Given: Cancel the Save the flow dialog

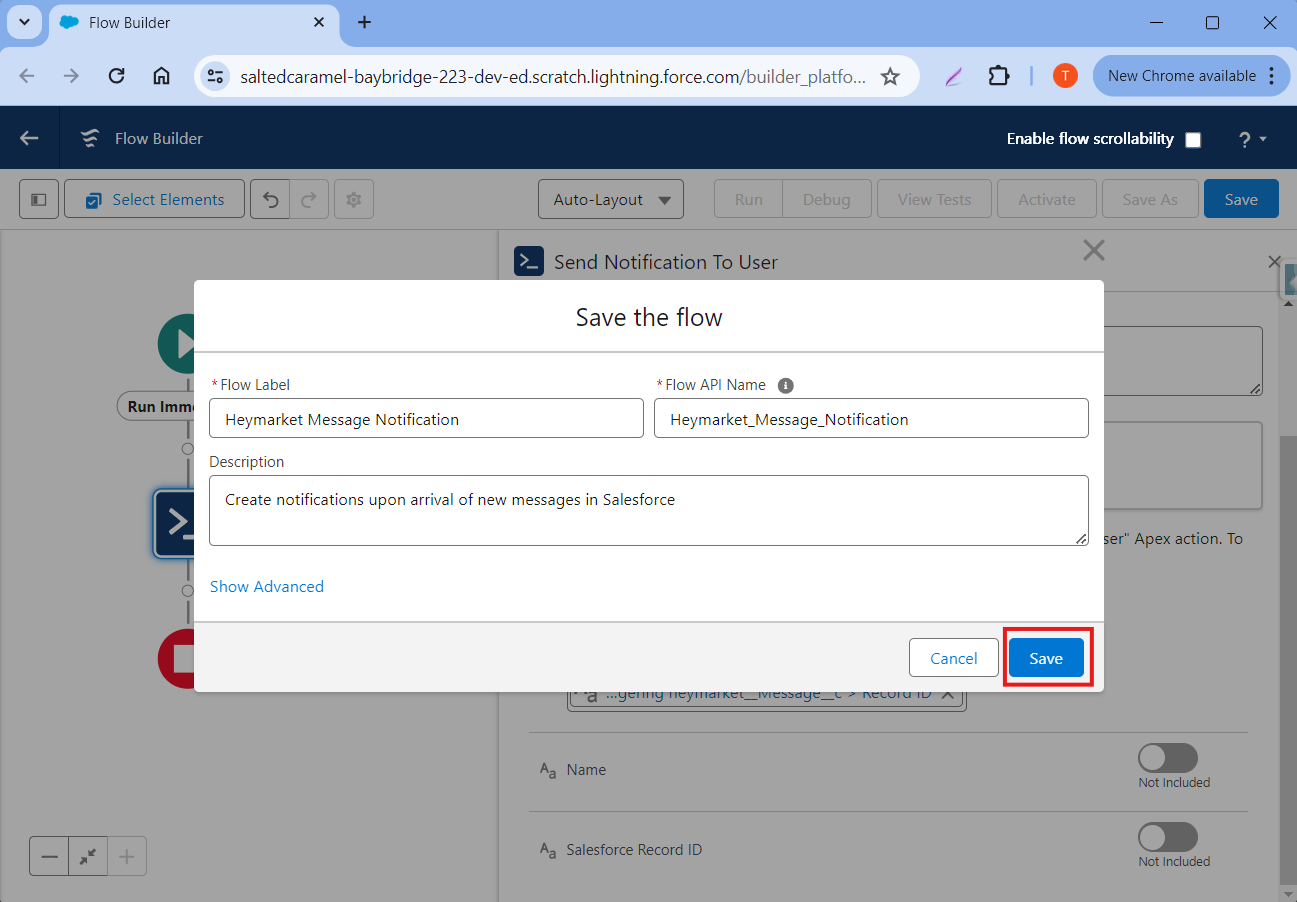Looking at the screenshot, I should pyautogui.click(x=954, y=658).
